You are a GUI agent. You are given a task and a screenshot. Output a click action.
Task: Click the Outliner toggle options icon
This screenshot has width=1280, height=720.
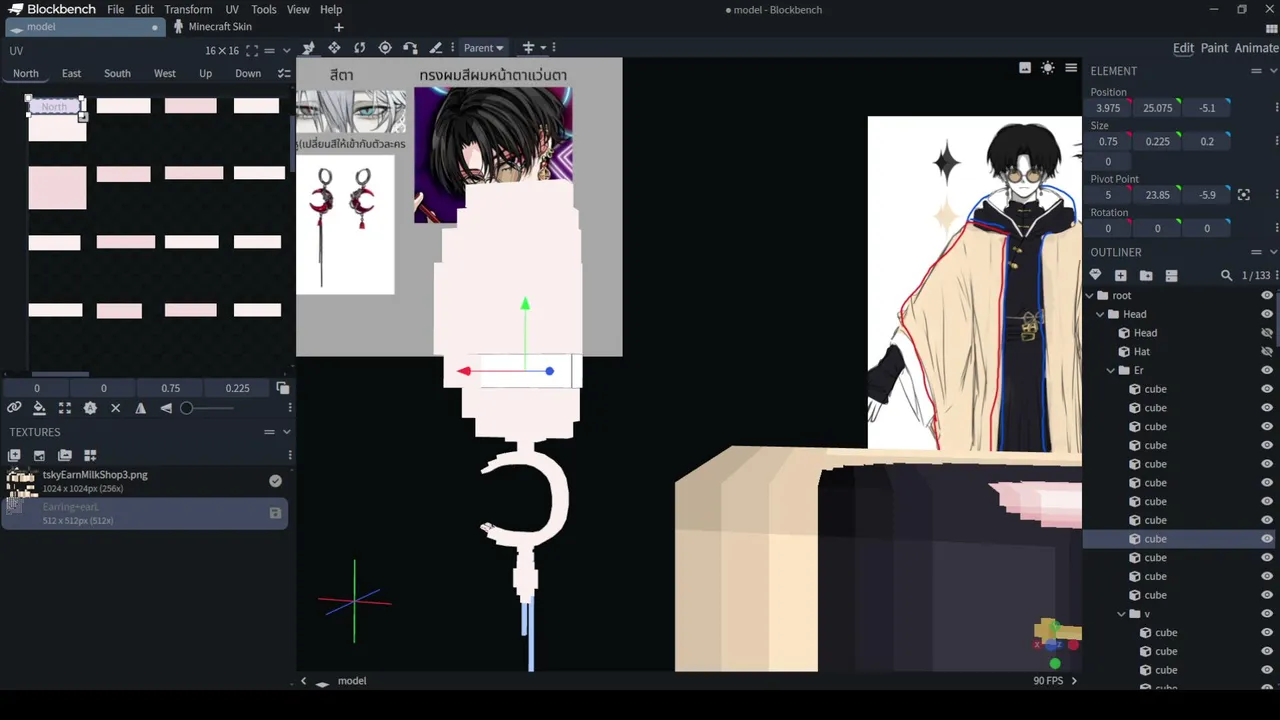coord(1171,275)
